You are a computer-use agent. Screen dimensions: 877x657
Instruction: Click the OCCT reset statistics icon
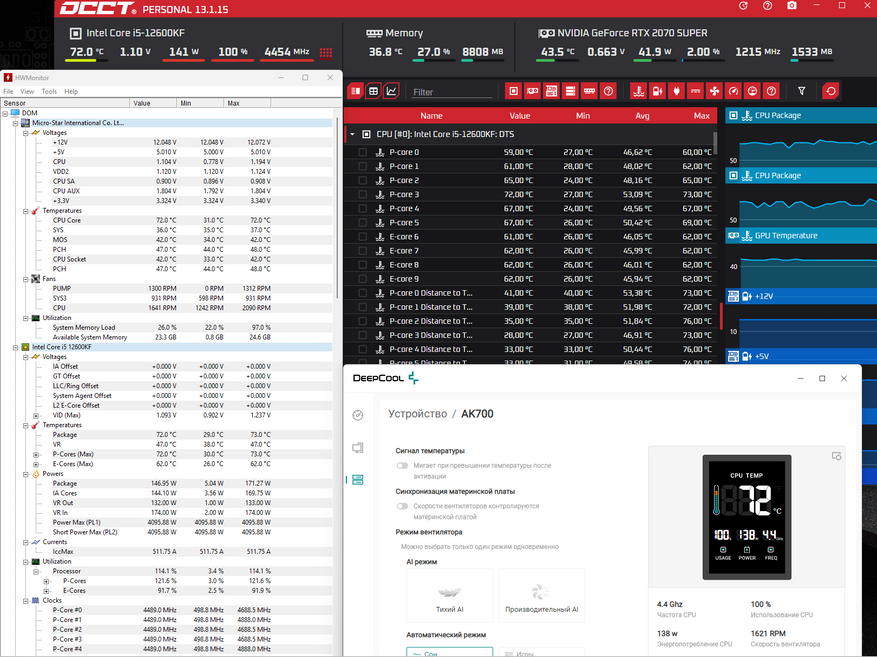point(830,91)
